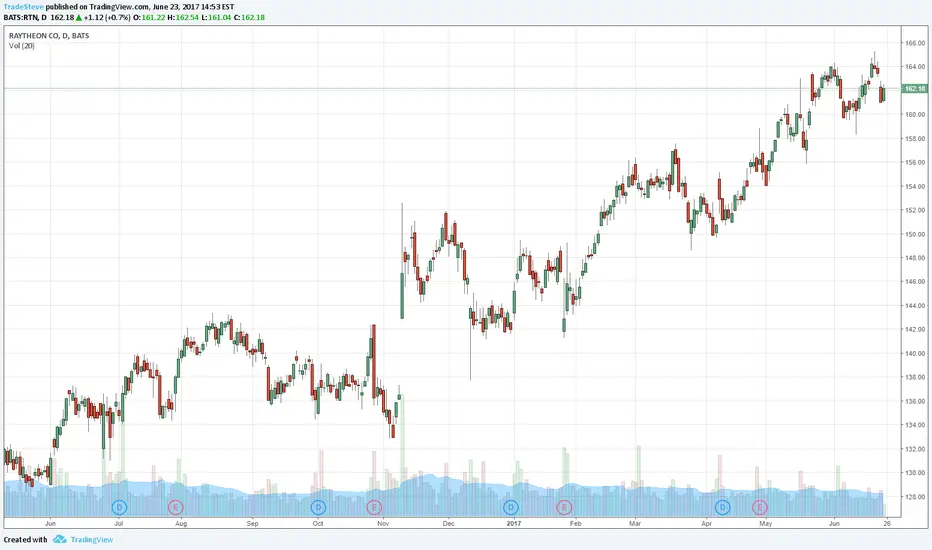
Task: Click the green 162.18 current price tag
Action: point(914,89)
